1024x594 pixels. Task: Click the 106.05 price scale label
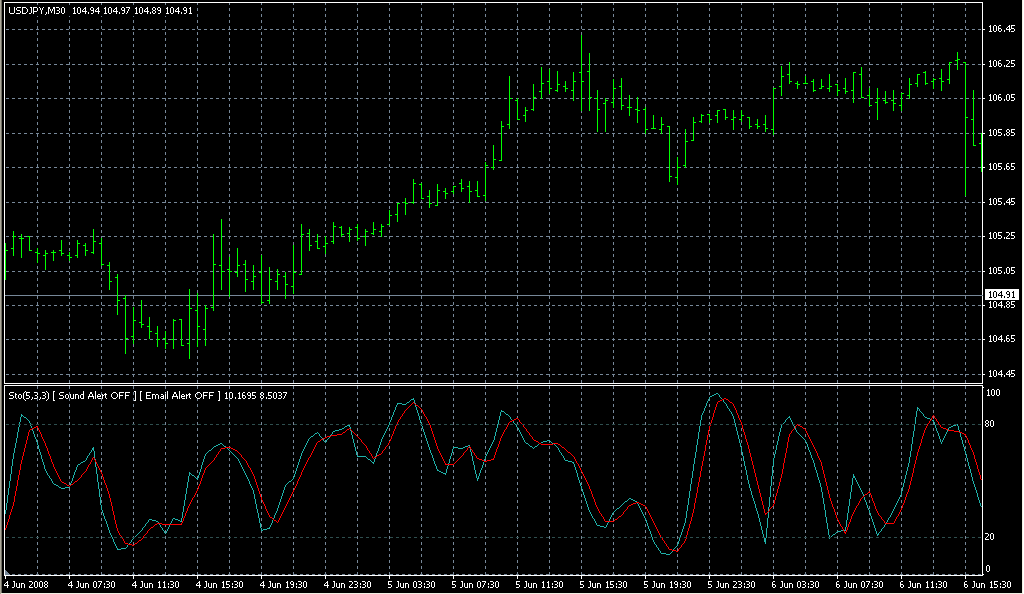pos(1001,98)
